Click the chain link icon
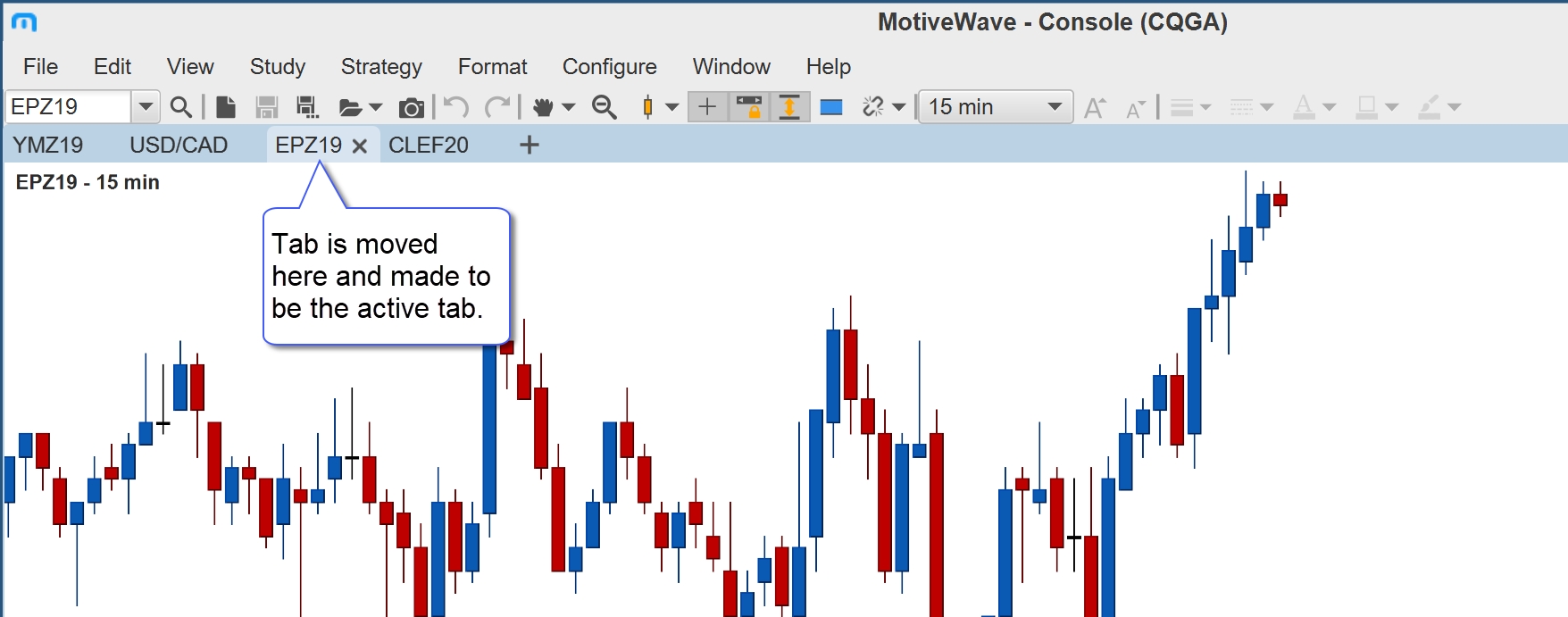The width and height of the screenshot is (1568, 617). (x=872, y=107)
